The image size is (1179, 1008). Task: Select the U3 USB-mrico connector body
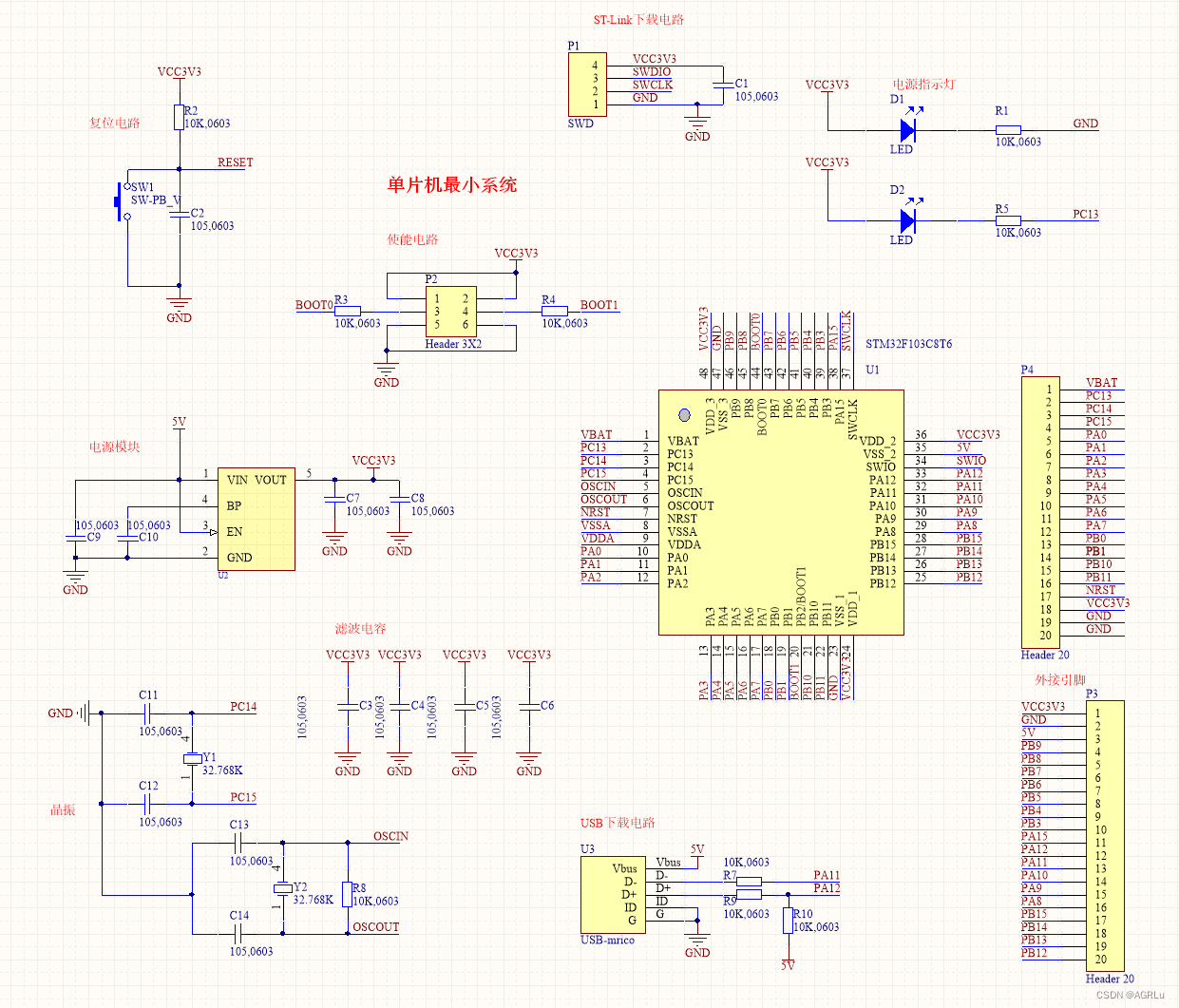pyautogui.click(x=614, y=895)
